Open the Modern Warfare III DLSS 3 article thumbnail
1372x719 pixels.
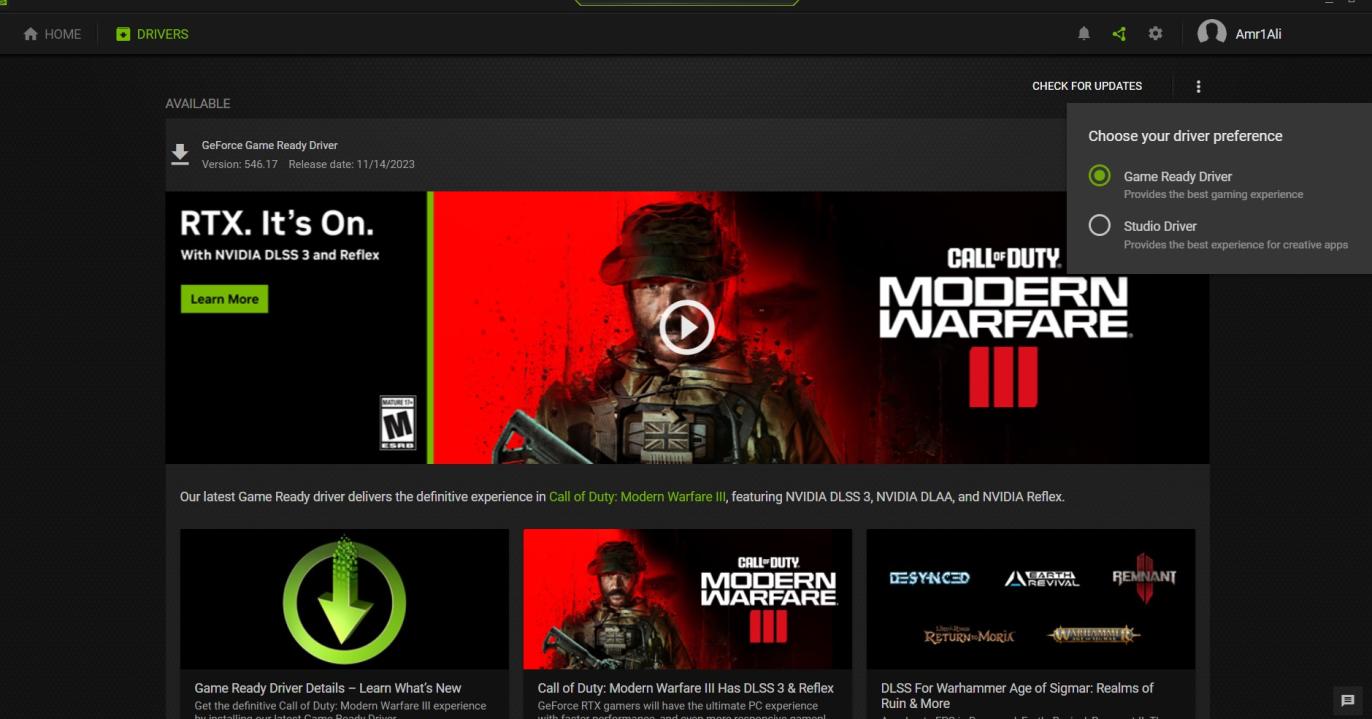(x=687, y=599)
